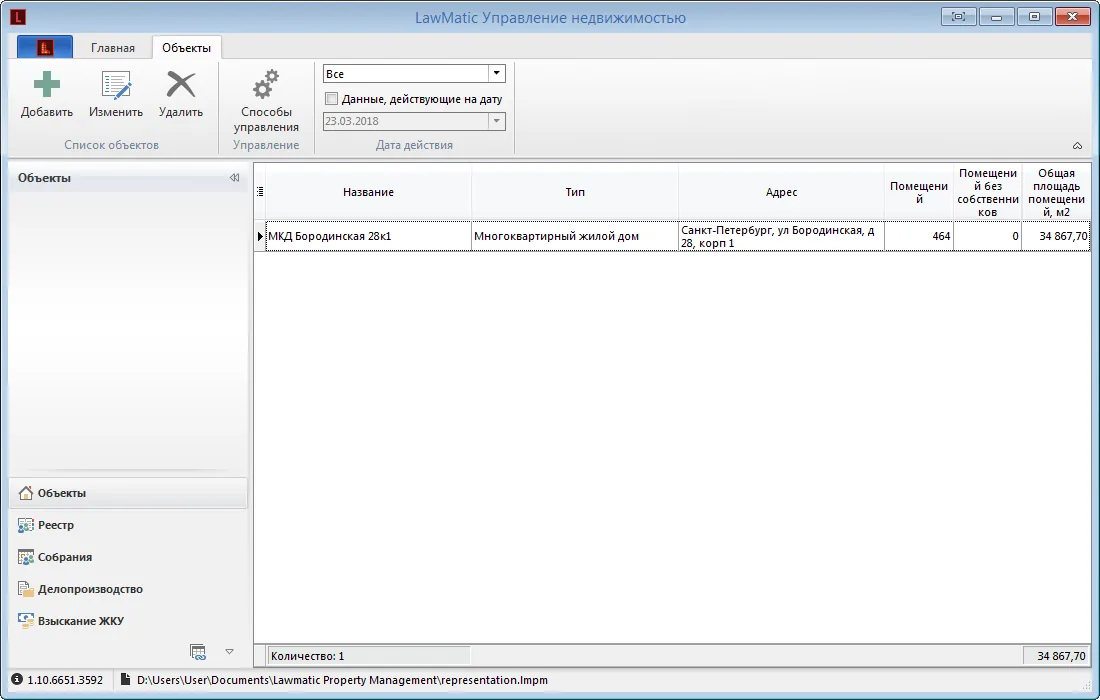1100x700 pixels.
Task: Click the Изменить edit icon
Action: tap(116, 85)
